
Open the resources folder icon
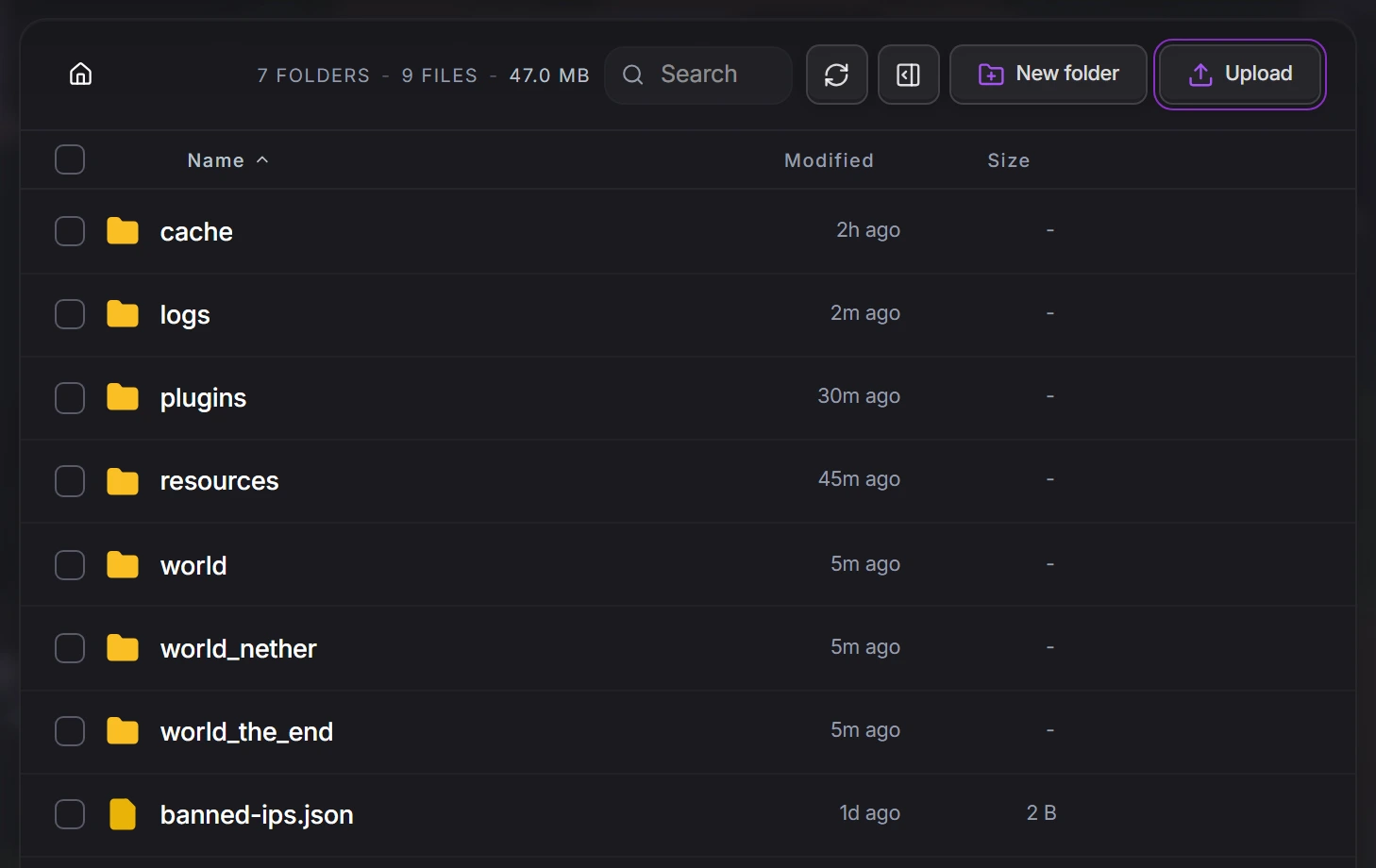pyautogui.click(x=123, y=481)
